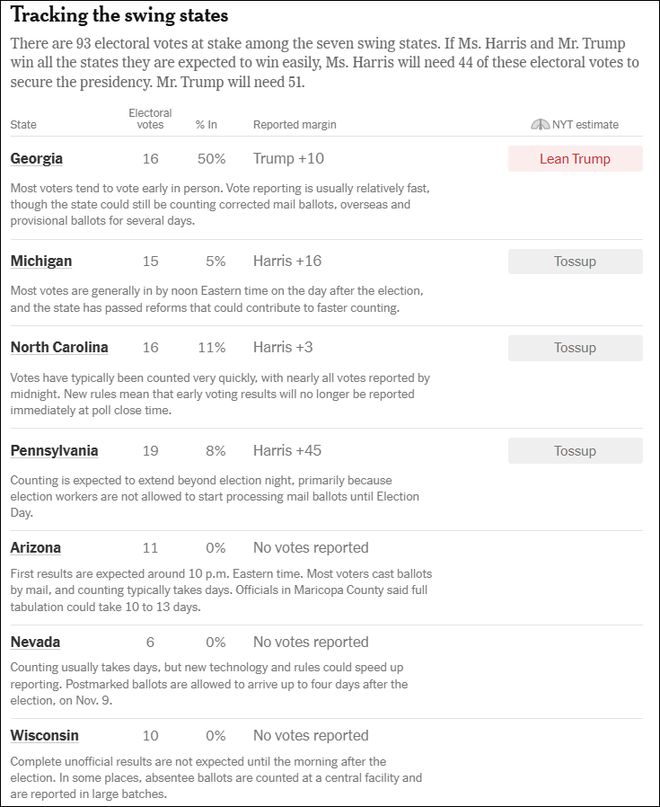Open the Michigan state link

tap(41, 261)
